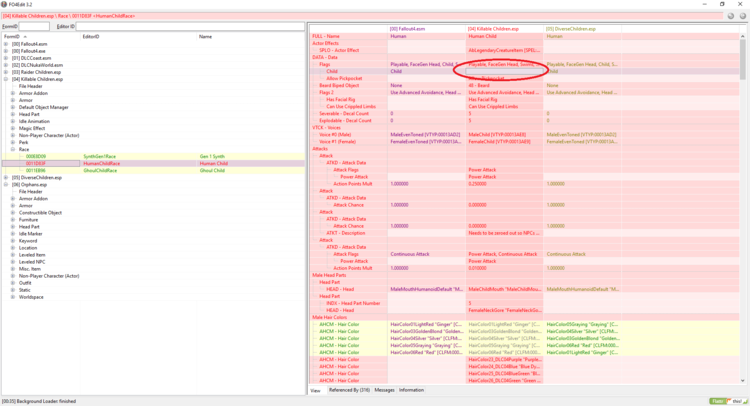Click the Male Head Parts row label
The image size is (750, 406).
pos(329,275)
